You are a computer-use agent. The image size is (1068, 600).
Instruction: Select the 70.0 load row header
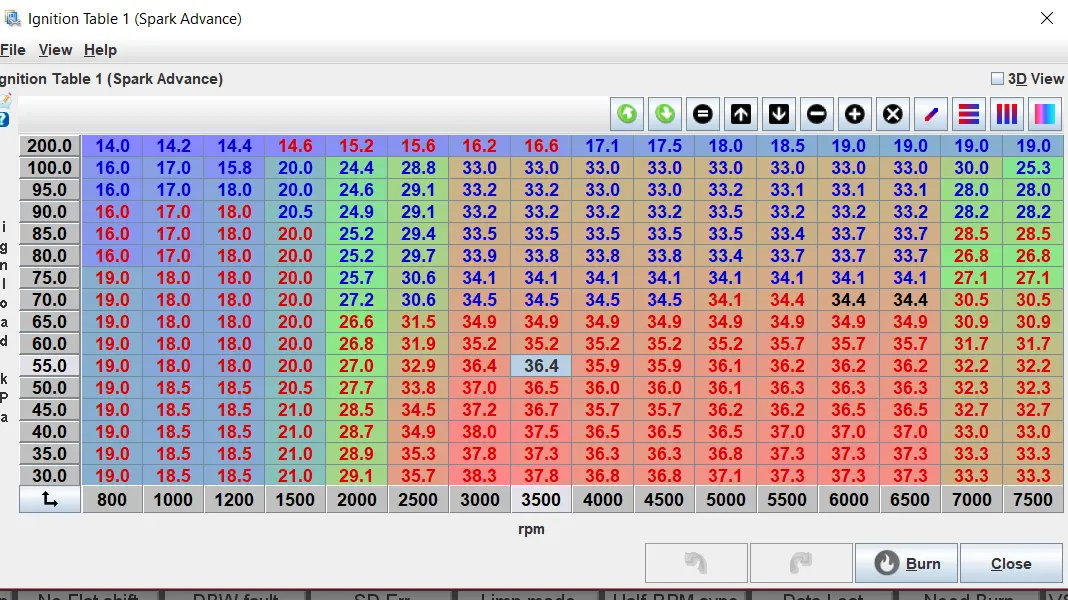pos(50,300)
